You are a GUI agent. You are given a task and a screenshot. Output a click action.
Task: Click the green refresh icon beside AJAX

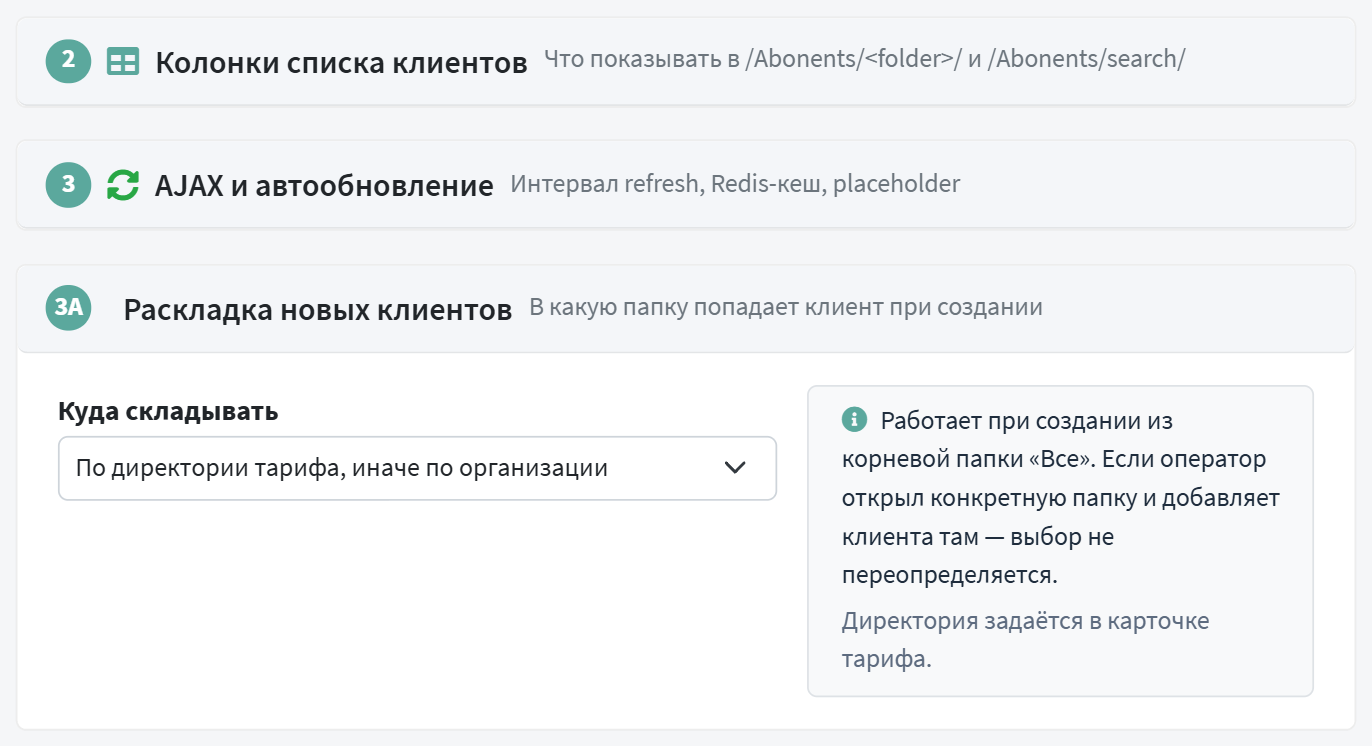[123, 185]
